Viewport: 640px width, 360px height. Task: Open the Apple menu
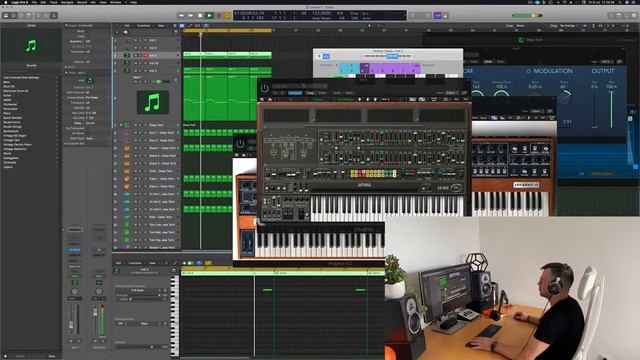pos(5,2)
